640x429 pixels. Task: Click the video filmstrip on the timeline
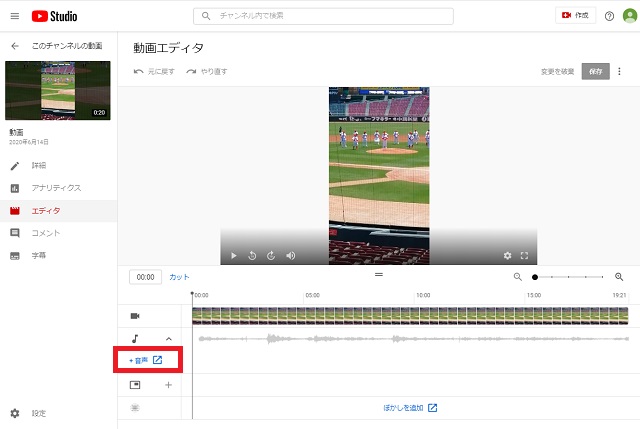pyautogui.click(x=410, y=316)
